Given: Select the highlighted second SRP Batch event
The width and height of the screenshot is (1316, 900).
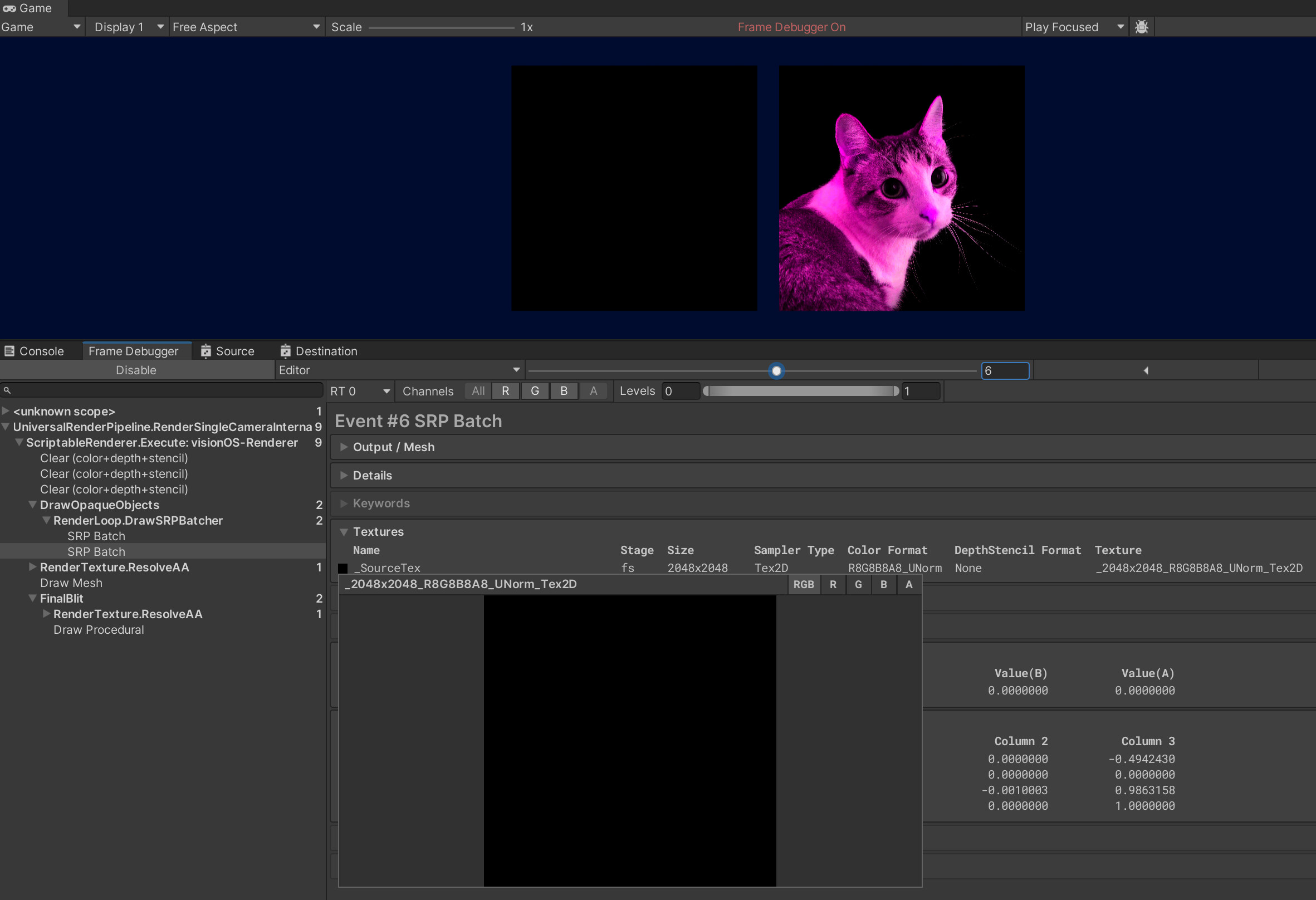Looking at the screenshot, I should coord(96,552).
